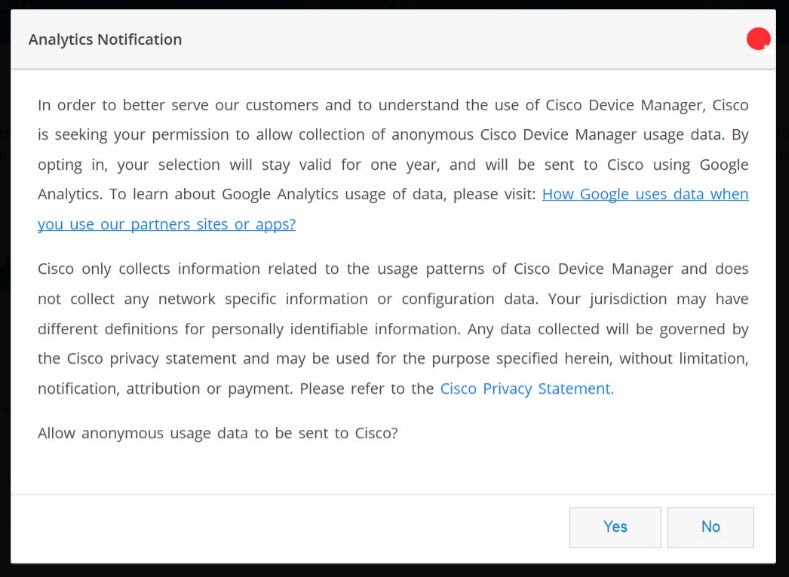Click the empty footer area left of Yes
This screenshot has height=577, width=789.
click(287, 527)
